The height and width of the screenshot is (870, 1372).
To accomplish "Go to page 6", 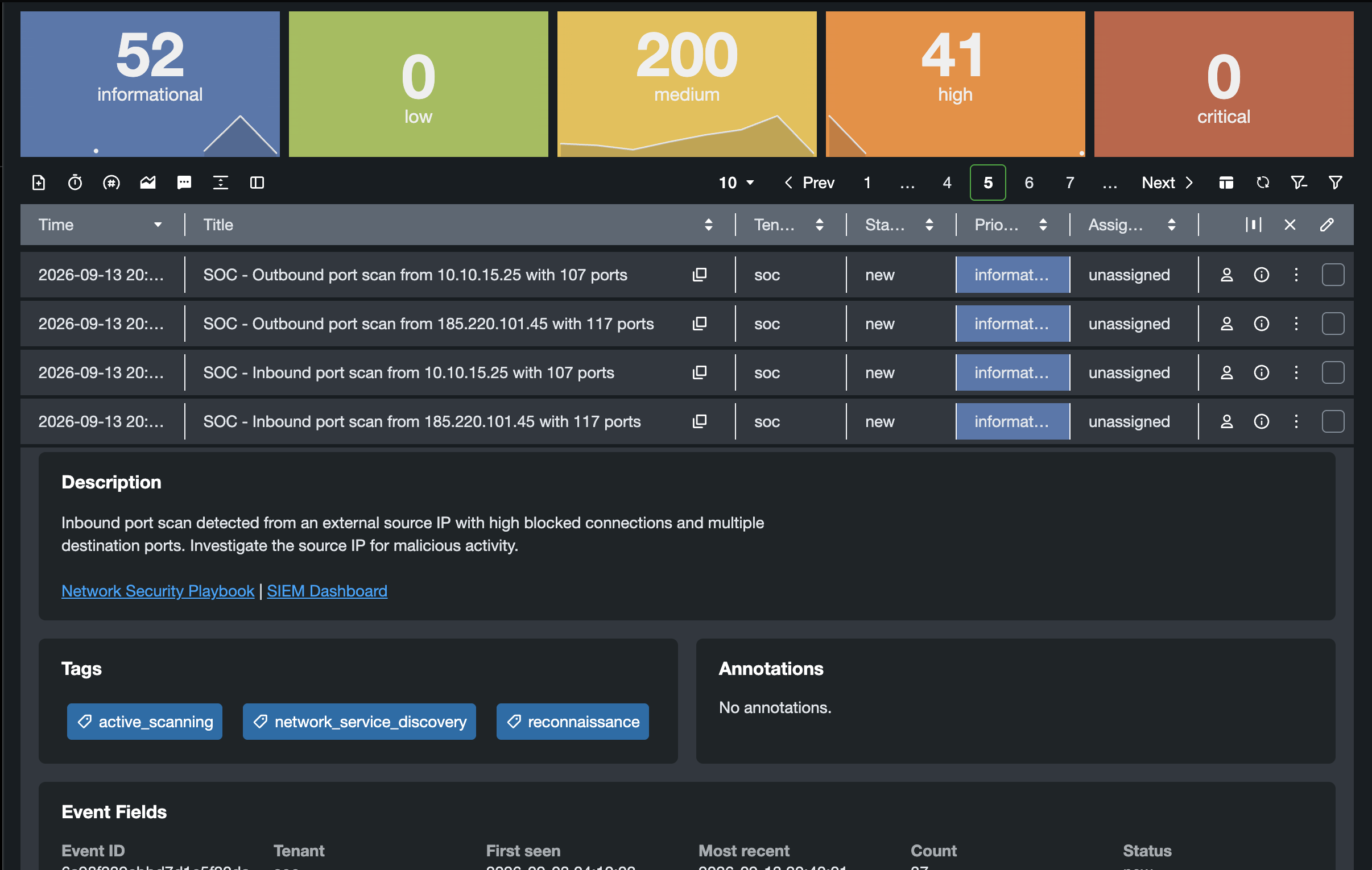I will coord(1029,183).
